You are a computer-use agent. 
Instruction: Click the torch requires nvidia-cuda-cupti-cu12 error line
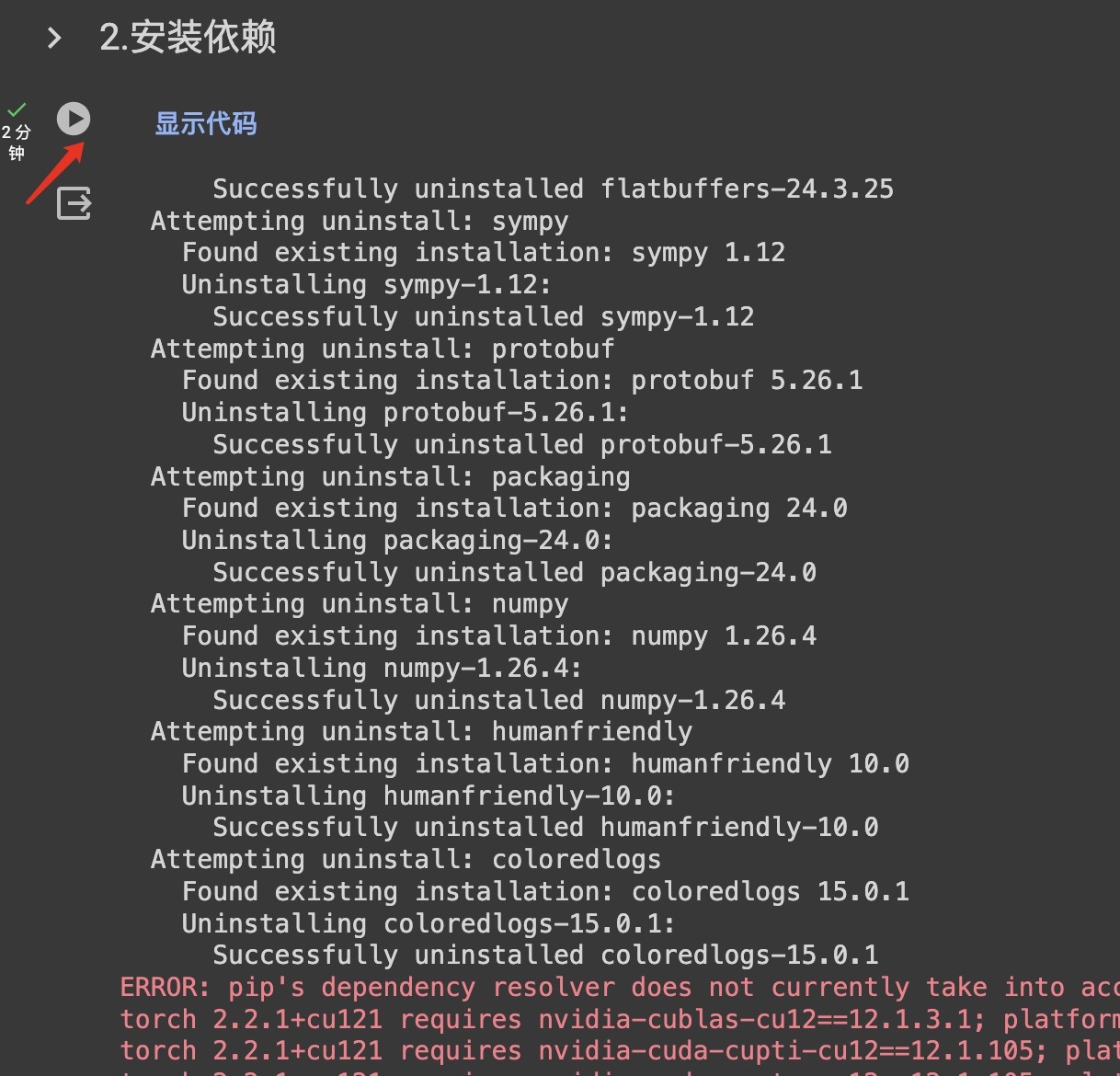click(x=620, y=1051)
